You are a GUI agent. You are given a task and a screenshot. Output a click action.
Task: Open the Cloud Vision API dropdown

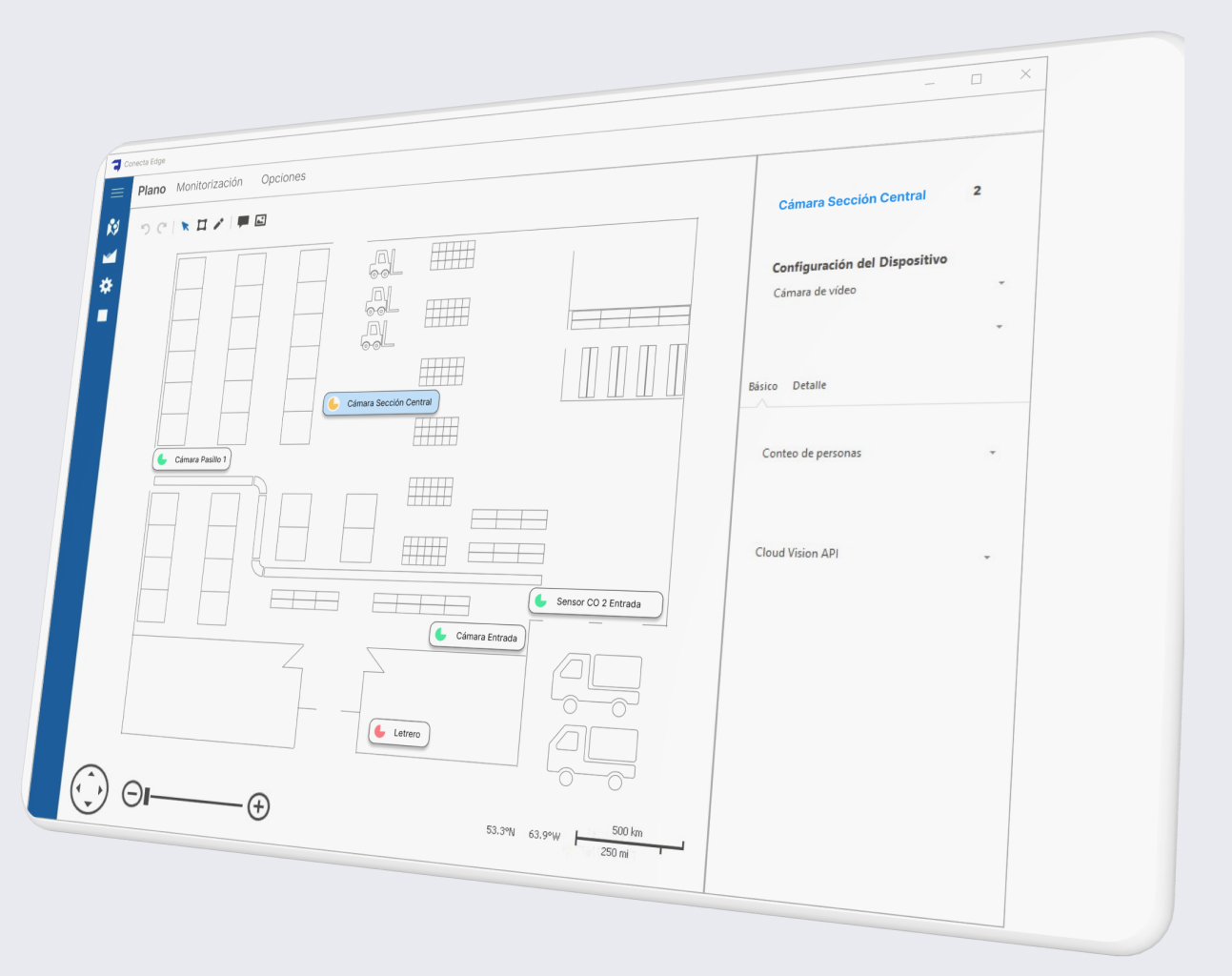986,558
